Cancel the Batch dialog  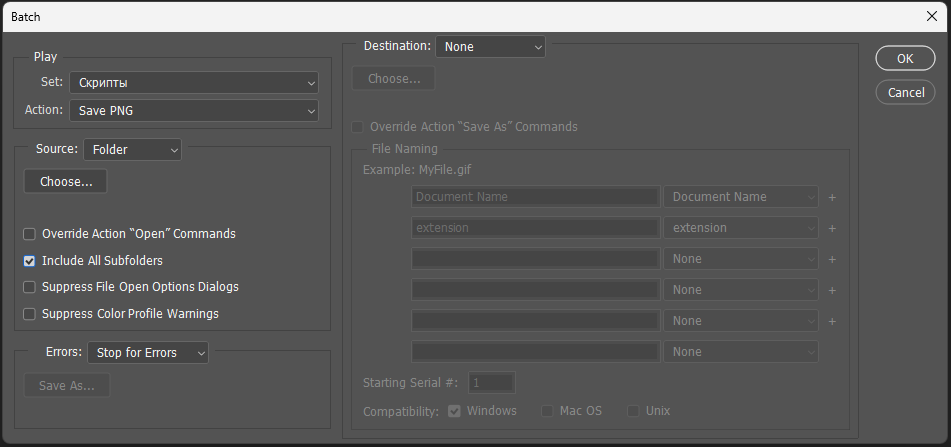pyautogui.click(x=905, y=92)
